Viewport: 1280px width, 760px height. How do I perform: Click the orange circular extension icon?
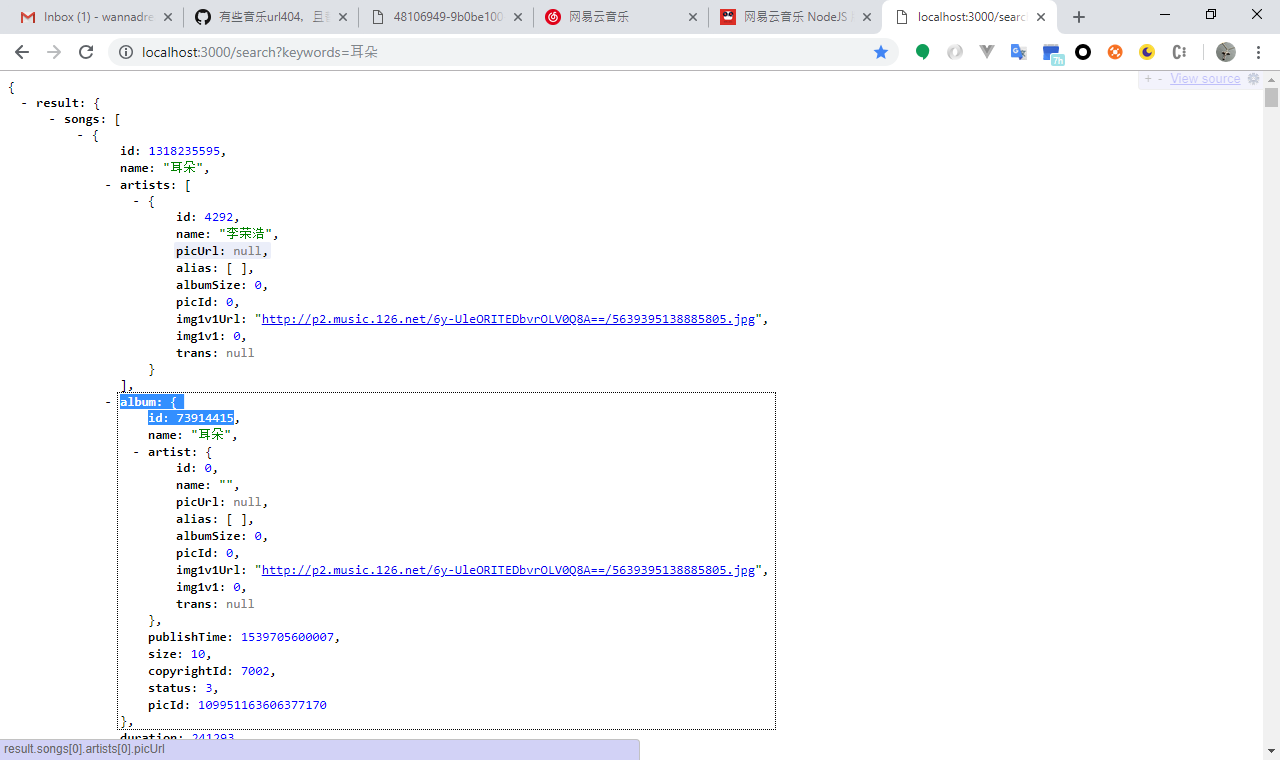[1115, 52]
